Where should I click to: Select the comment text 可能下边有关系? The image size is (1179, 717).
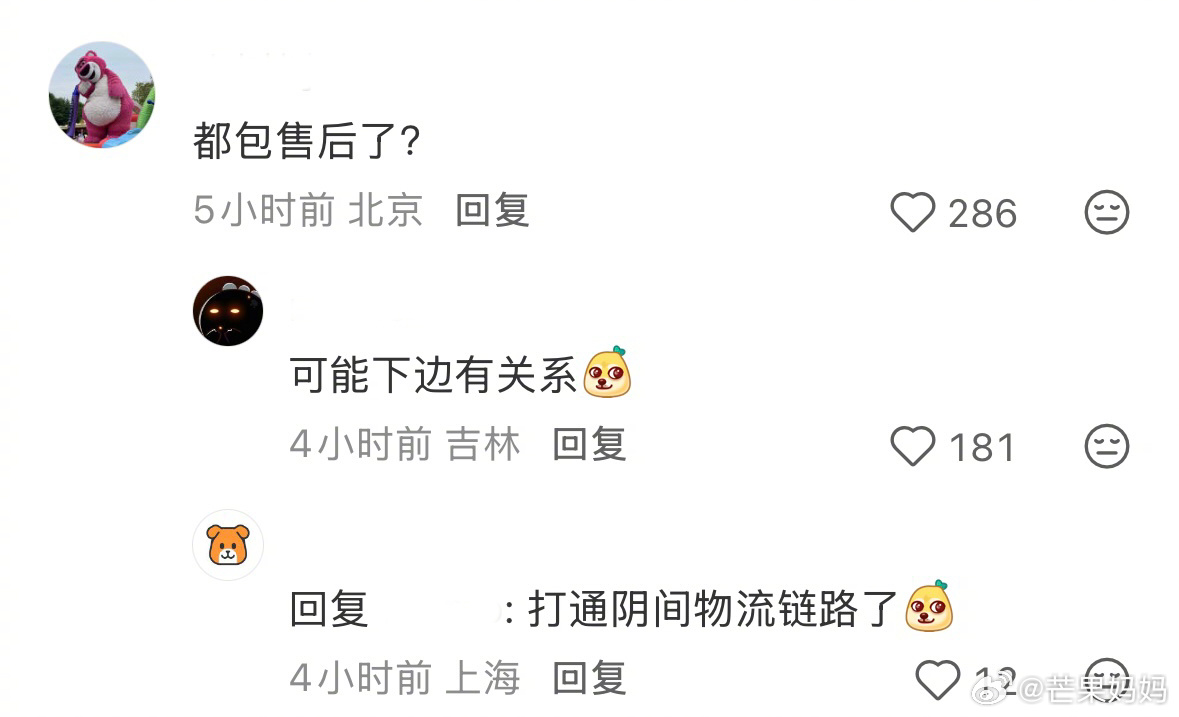[433, 375]
